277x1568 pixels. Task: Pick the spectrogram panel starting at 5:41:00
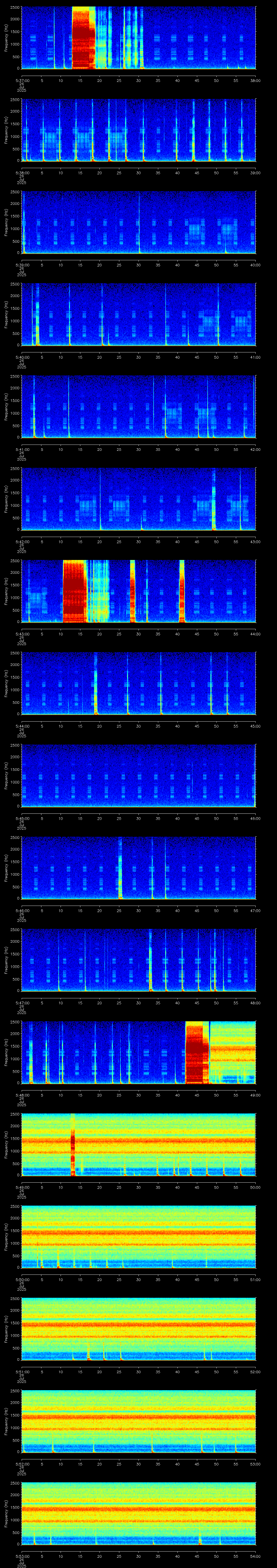coord(138,407)
